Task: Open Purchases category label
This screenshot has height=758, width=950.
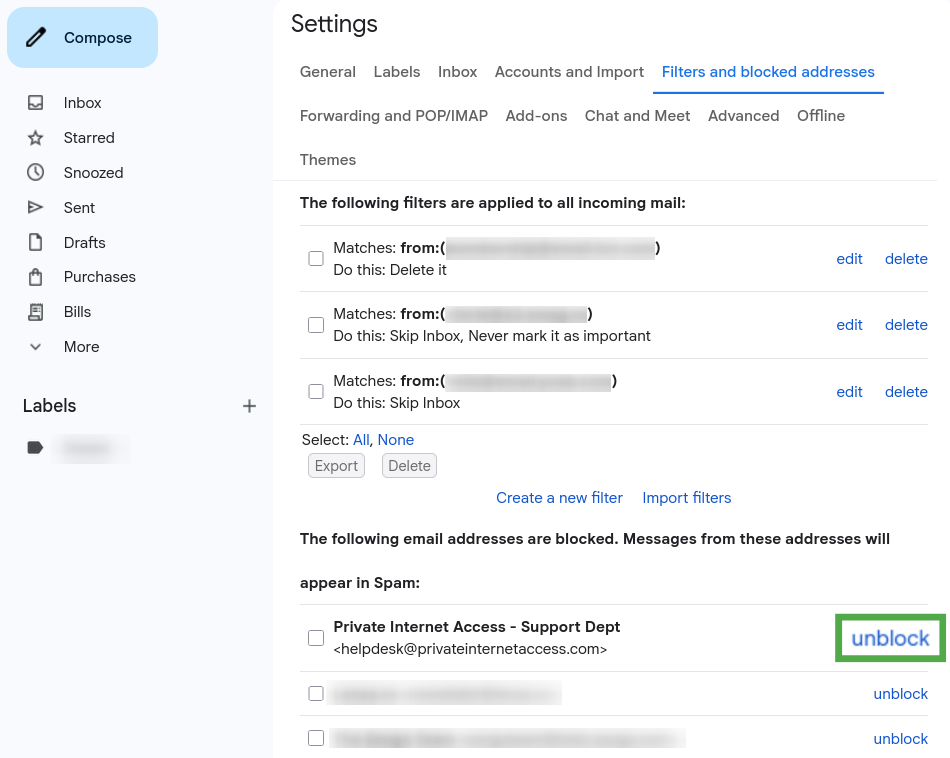Action: point(99,277)
